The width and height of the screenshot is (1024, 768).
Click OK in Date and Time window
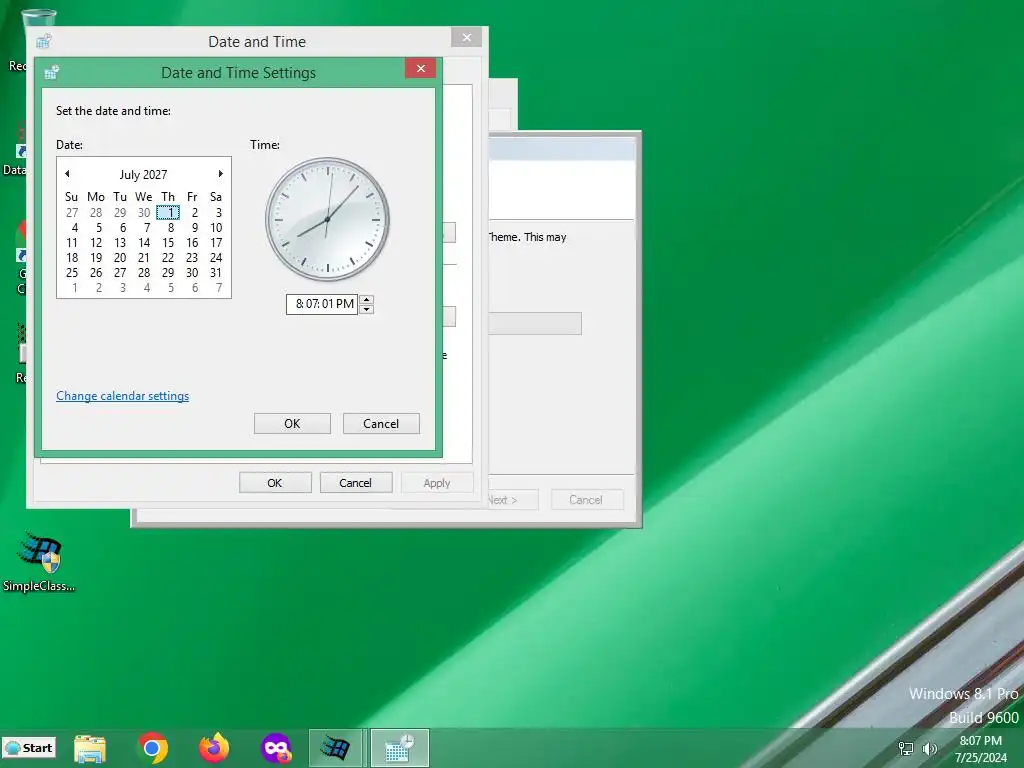click(275, 483)
